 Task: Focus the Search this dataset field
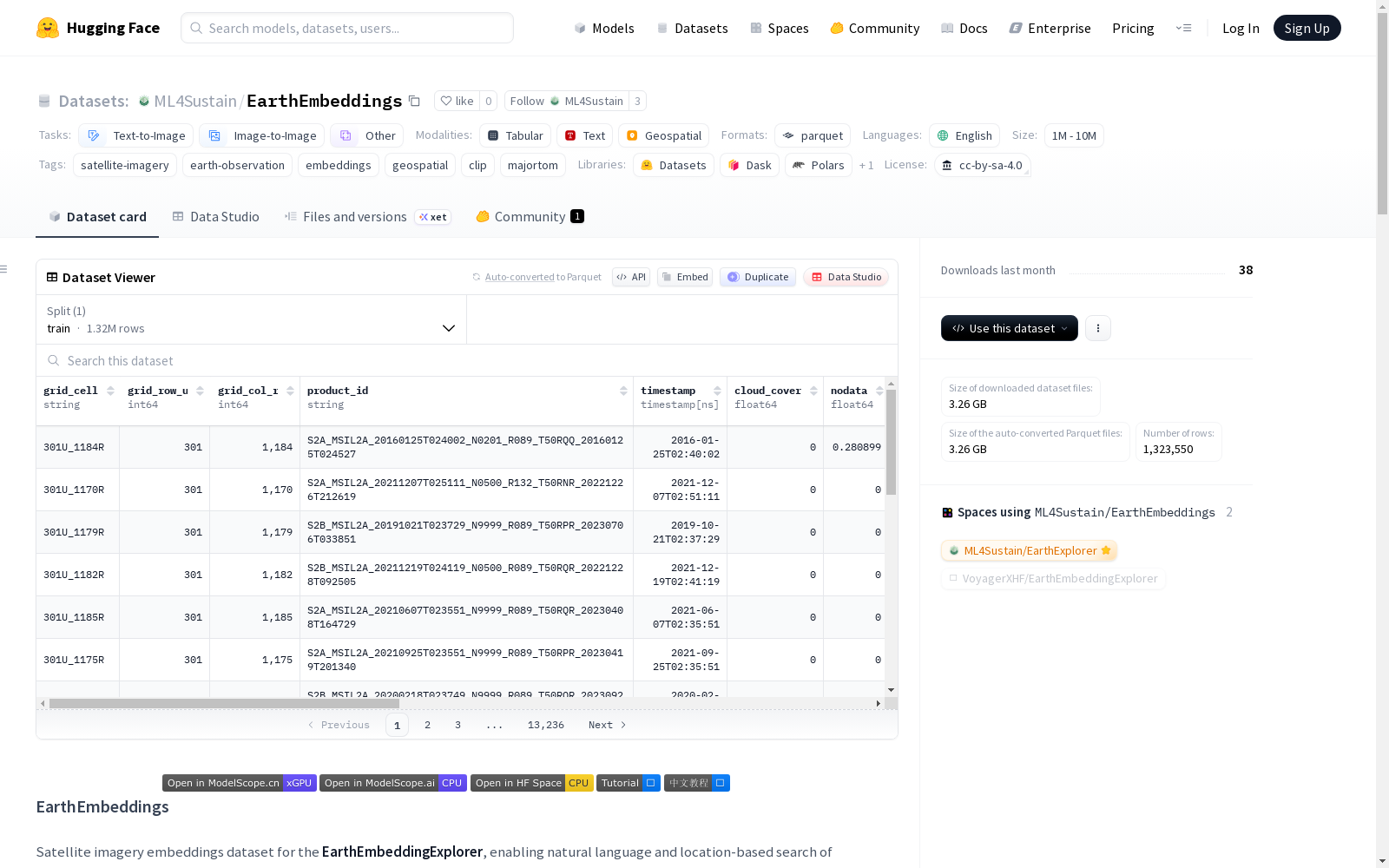[x=467, y=360]
